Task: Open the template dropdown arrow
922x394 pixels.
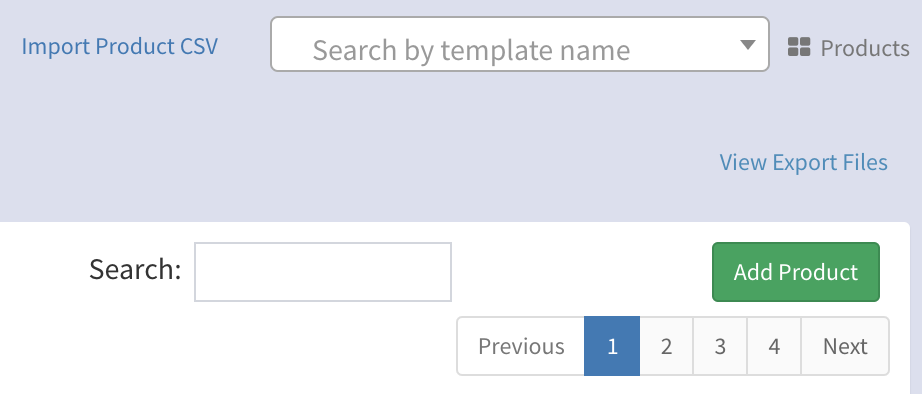Action: click(x=747, y=45)
